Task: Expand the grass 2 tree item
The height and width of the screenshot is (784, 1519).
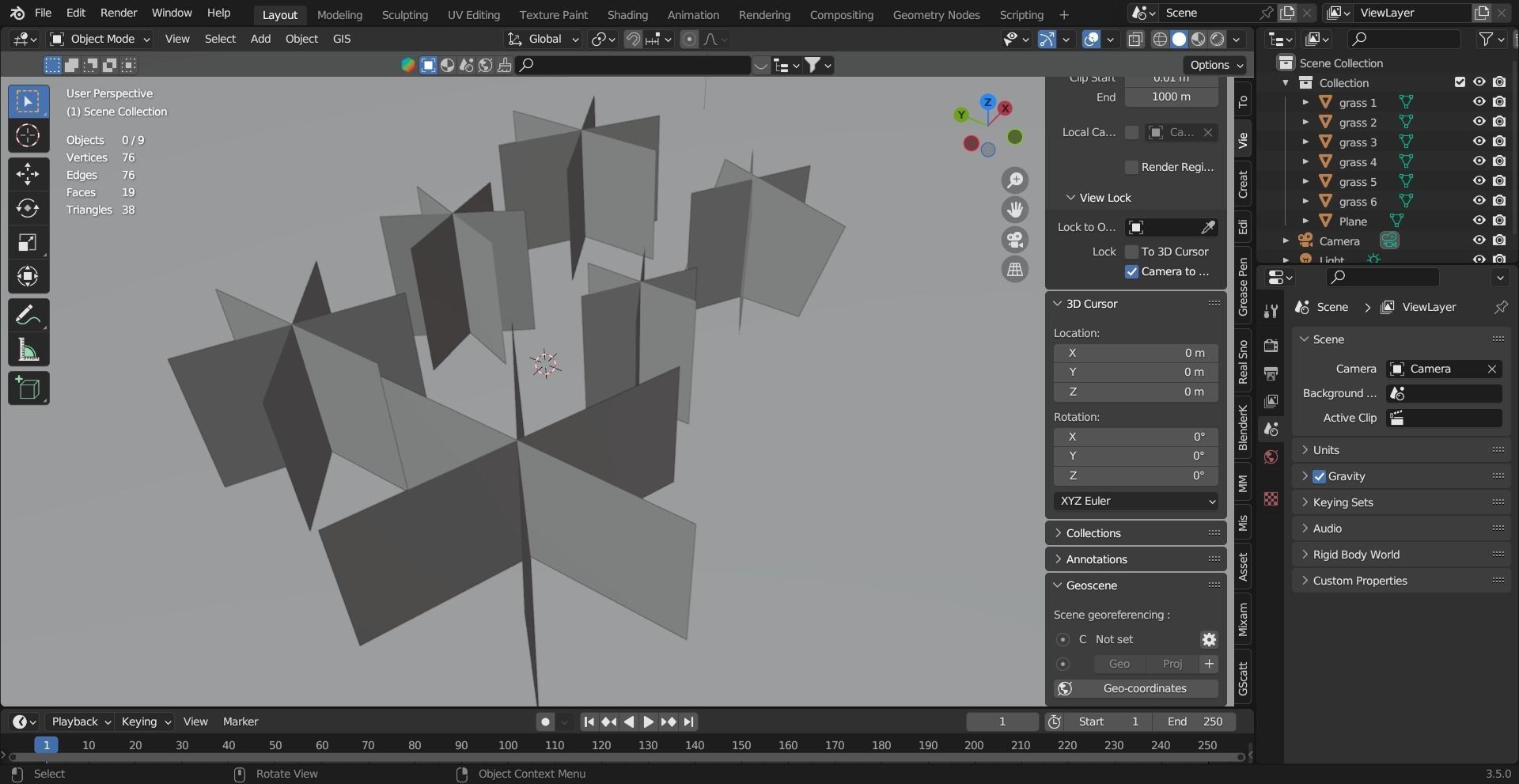Action: click(x=1305, y=122)
